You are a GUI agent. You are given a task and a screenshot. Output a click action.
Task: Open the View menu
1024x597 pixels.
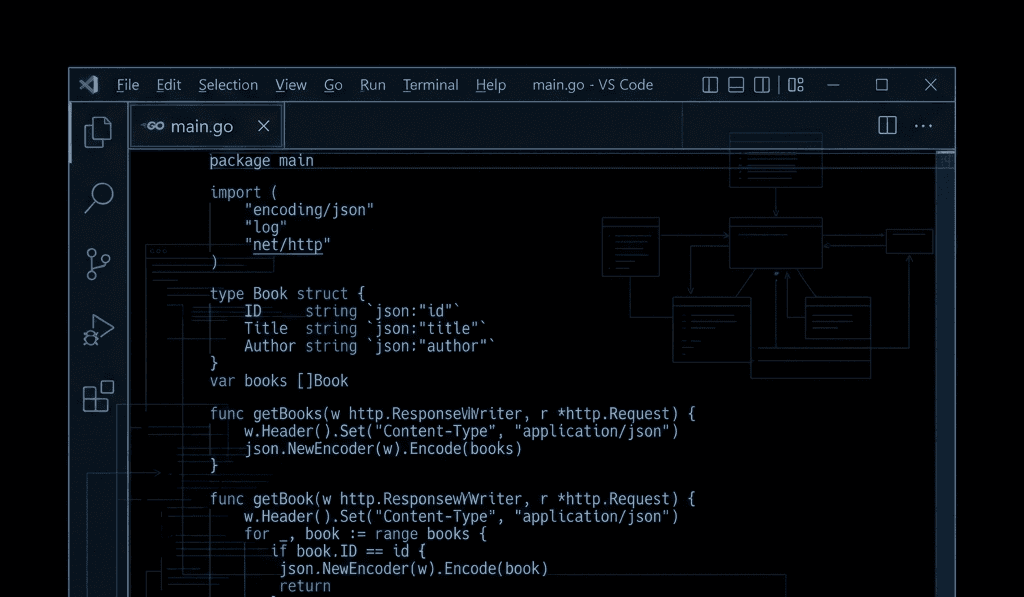291,85
